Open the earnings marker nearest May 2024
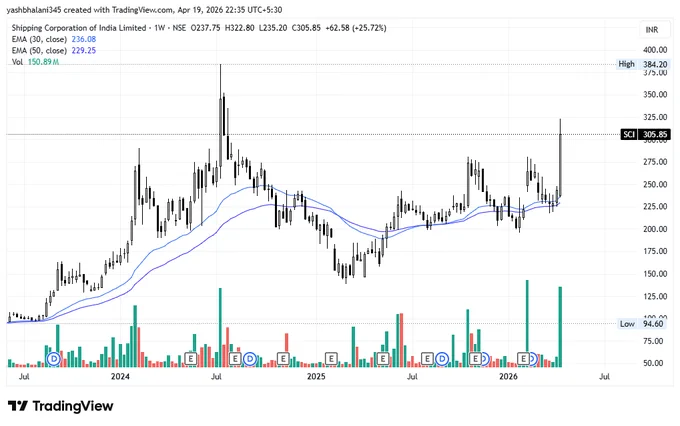 [x=191, y=359]
